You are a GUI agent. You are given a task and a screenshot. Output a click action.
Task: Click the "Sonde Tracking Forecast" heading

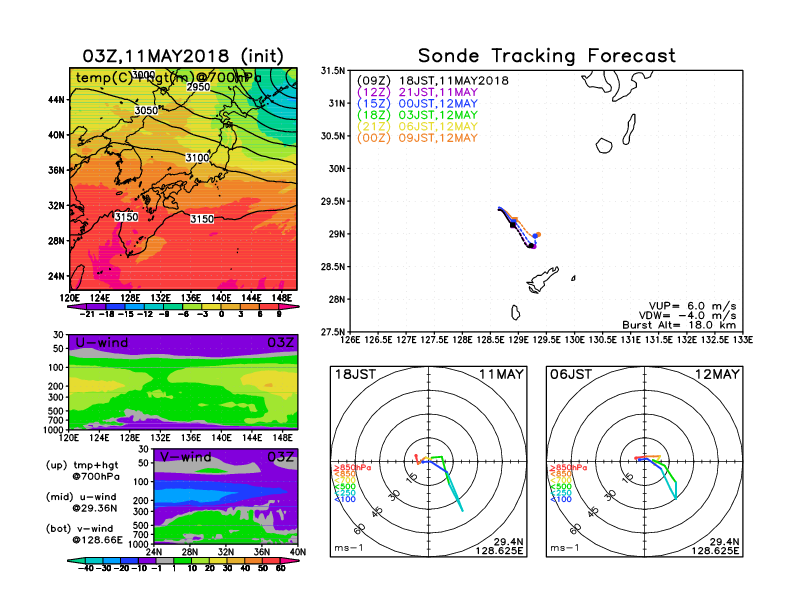(547, 56)
